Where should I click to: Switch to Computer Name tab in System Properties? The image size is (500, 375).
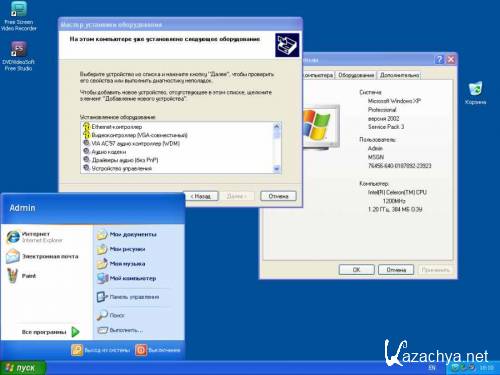coord(318,75)
